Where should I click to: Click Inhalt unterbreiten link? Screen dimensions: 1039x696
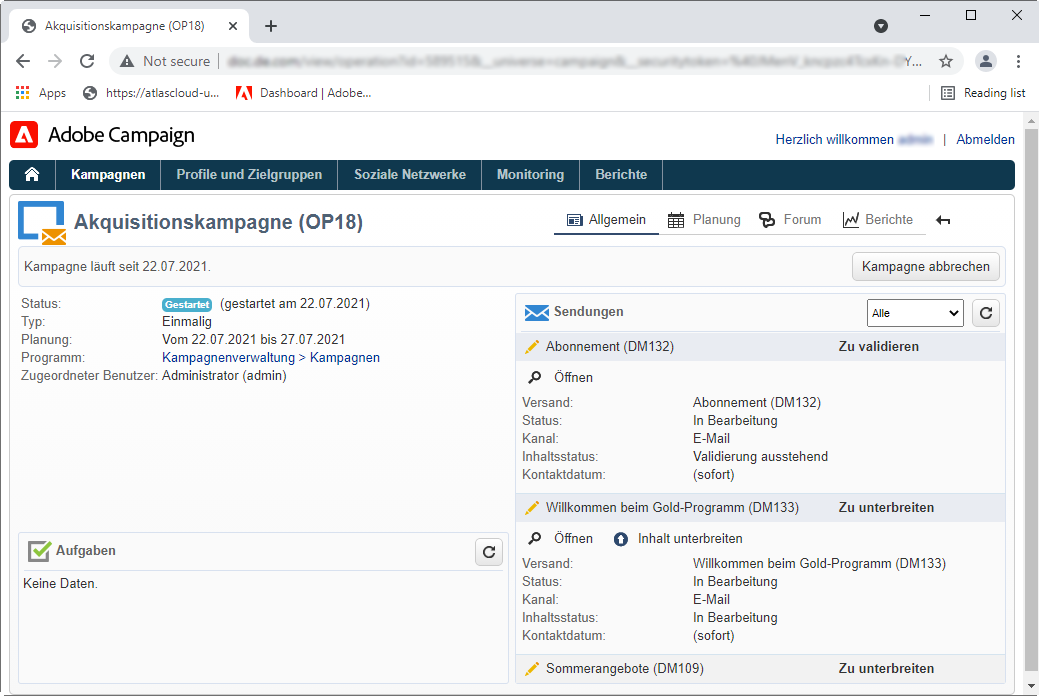690,538
